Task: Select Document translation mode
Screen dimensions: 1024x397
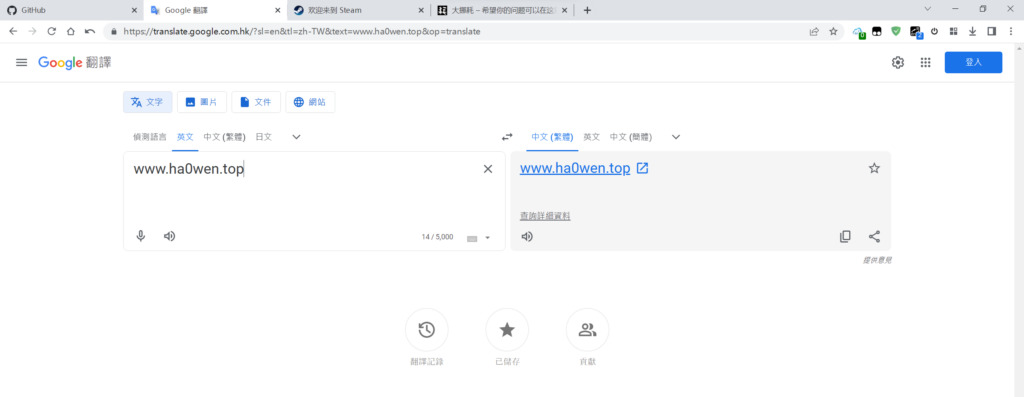Action: coord(256,102)
